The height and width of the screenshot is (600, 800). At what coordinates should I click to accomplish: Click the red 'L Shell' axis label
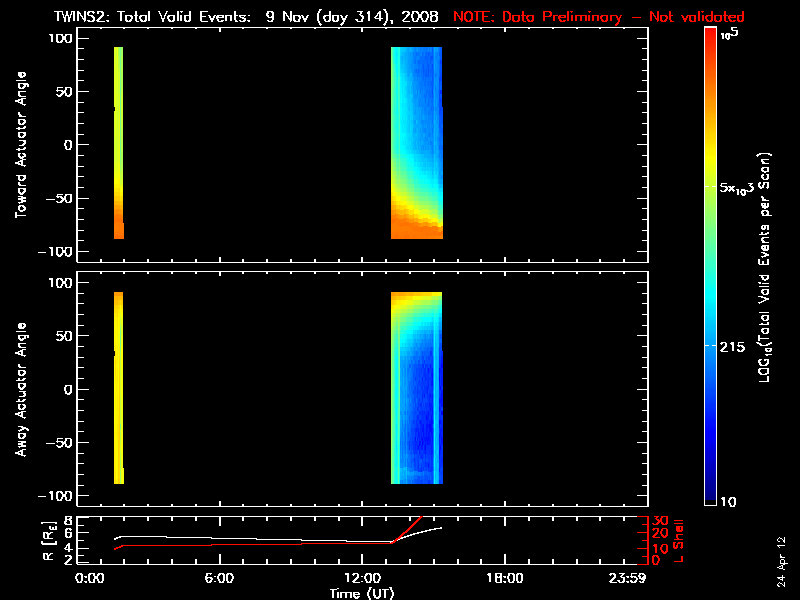679,540
